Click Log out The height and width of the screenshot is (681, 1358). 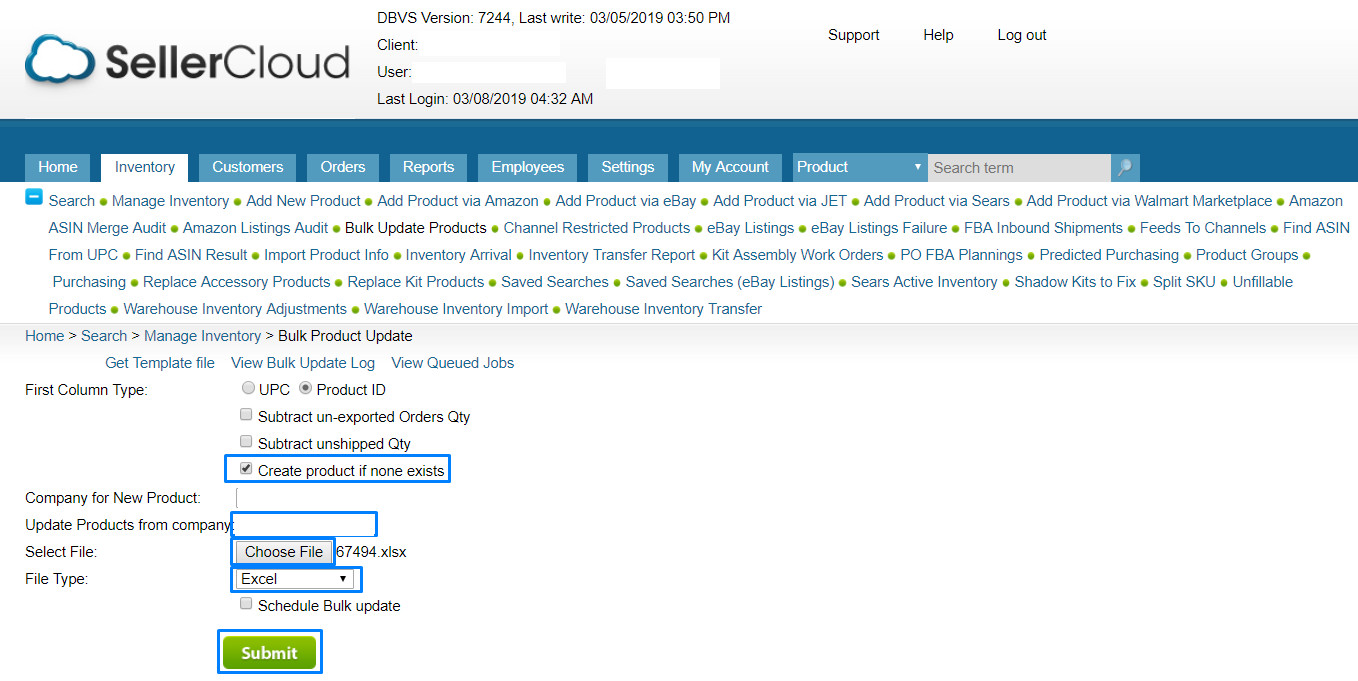click(x=1022, y=35)
